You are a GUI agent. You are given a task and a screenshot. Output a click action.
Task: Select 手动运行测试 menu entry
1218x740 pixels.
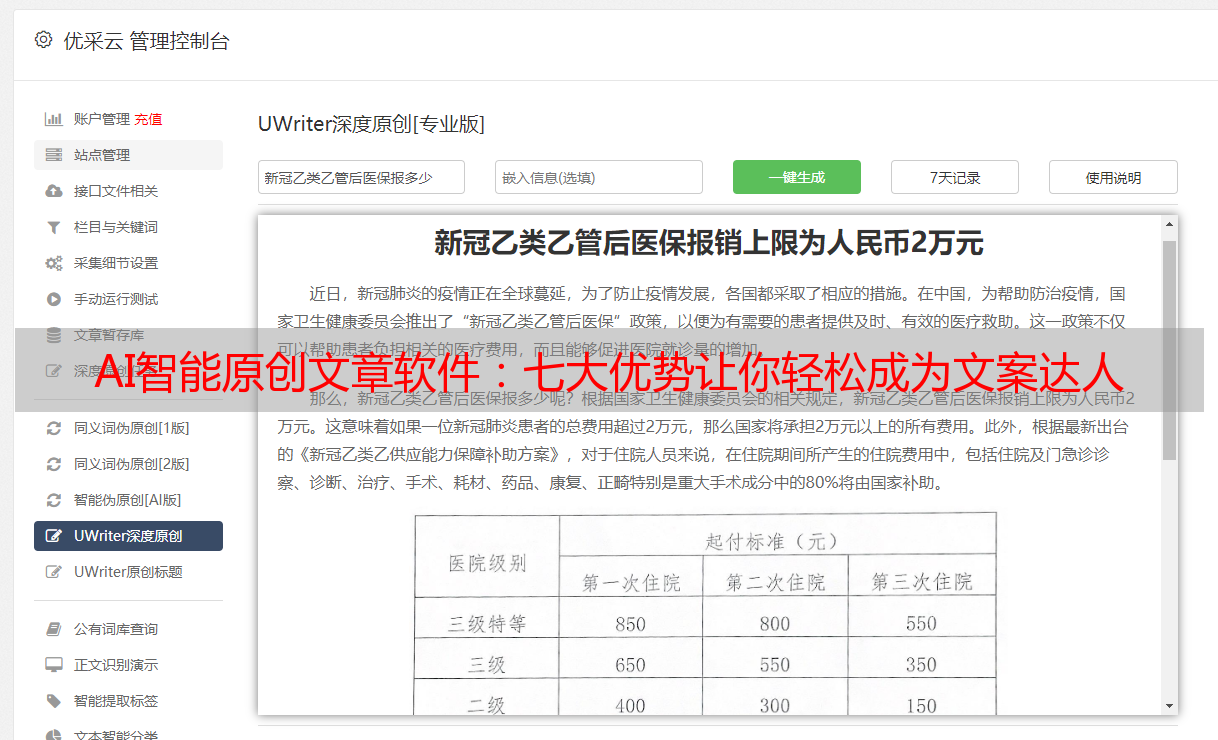pos(128,299)
